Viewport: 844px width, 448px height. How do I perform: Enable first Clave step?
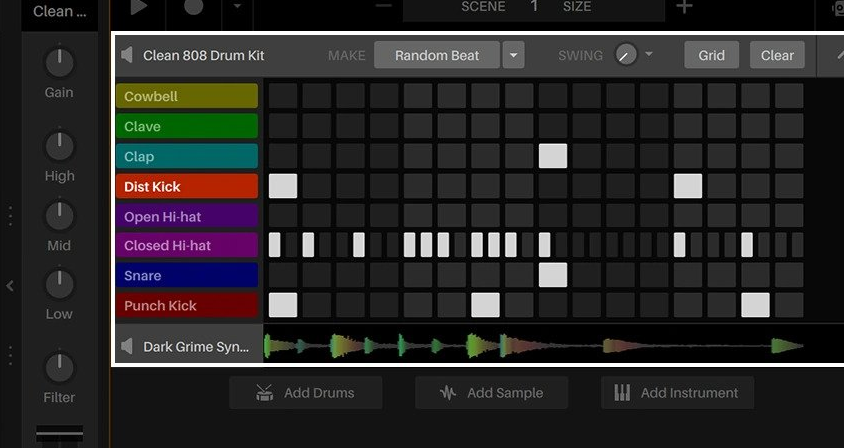point(283,126)
